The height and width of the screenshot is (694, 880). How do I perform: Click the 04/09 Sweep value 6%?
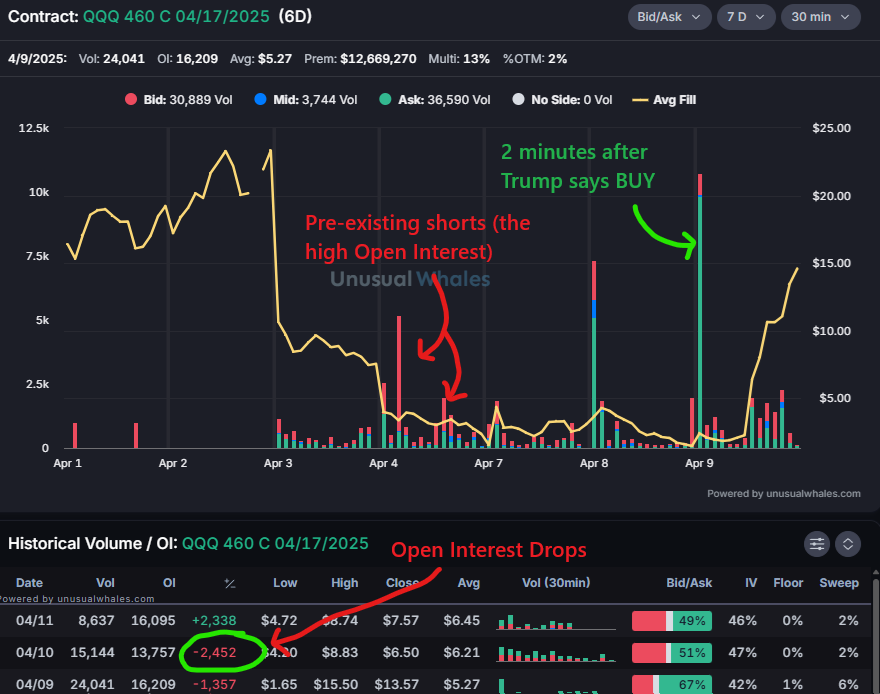[x=849, y=684]
